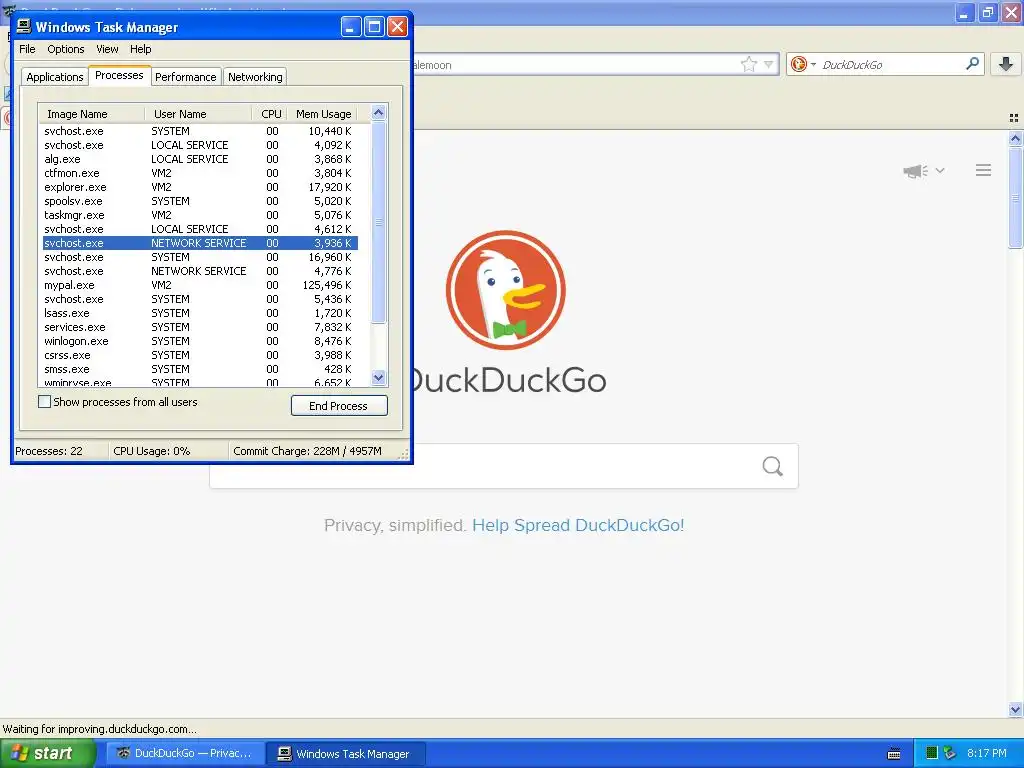The width and height of the screenshot is (1024, 768).
Task: Click the magnifier icon in browser search box
Action: (972, 63)
